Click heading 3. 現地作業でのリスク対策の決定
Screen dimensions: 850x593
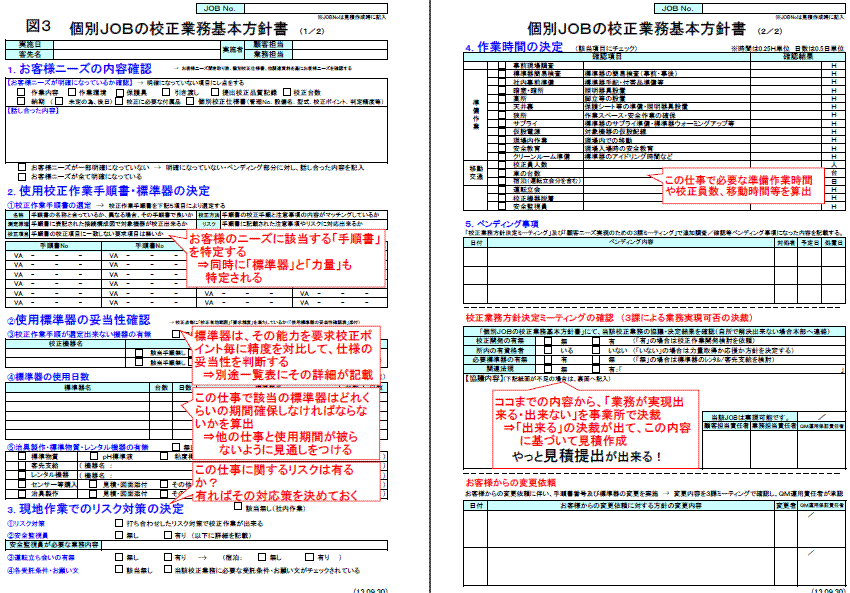click(x=95, y=509)
